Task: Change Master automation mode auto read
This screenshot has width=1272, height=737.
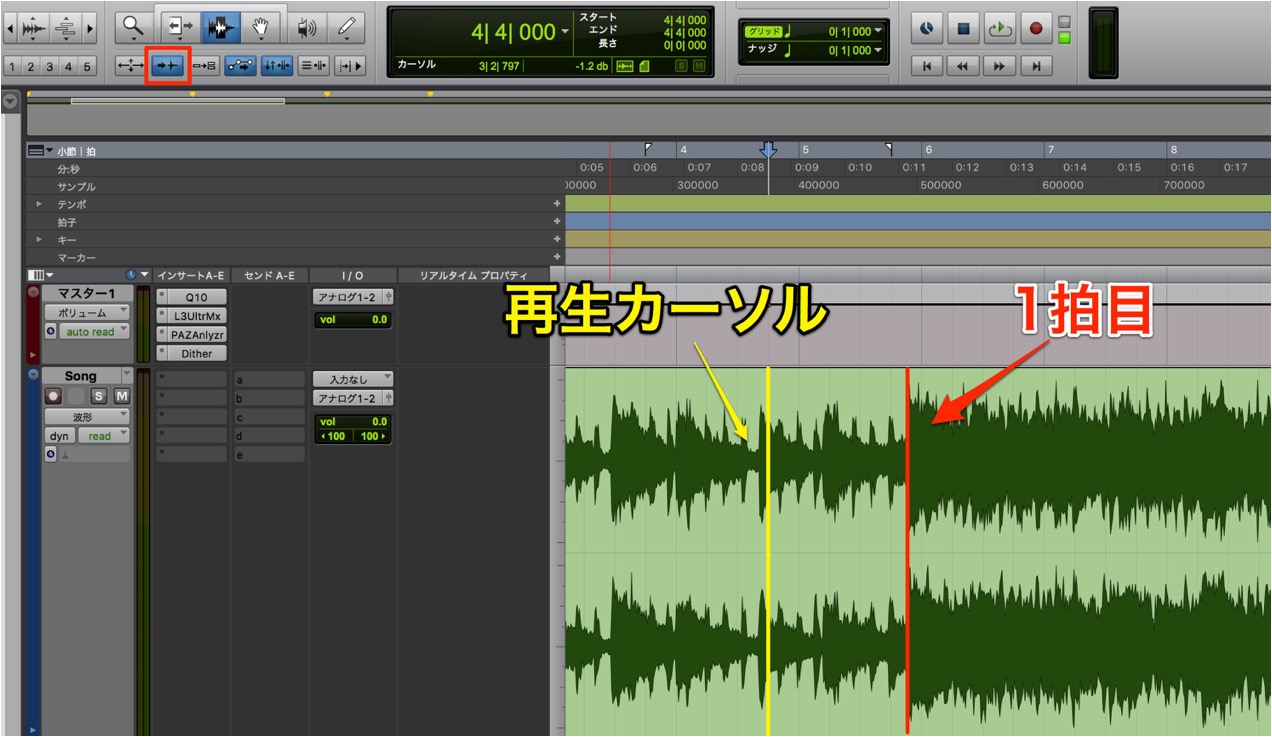Action: coord(94,332)
